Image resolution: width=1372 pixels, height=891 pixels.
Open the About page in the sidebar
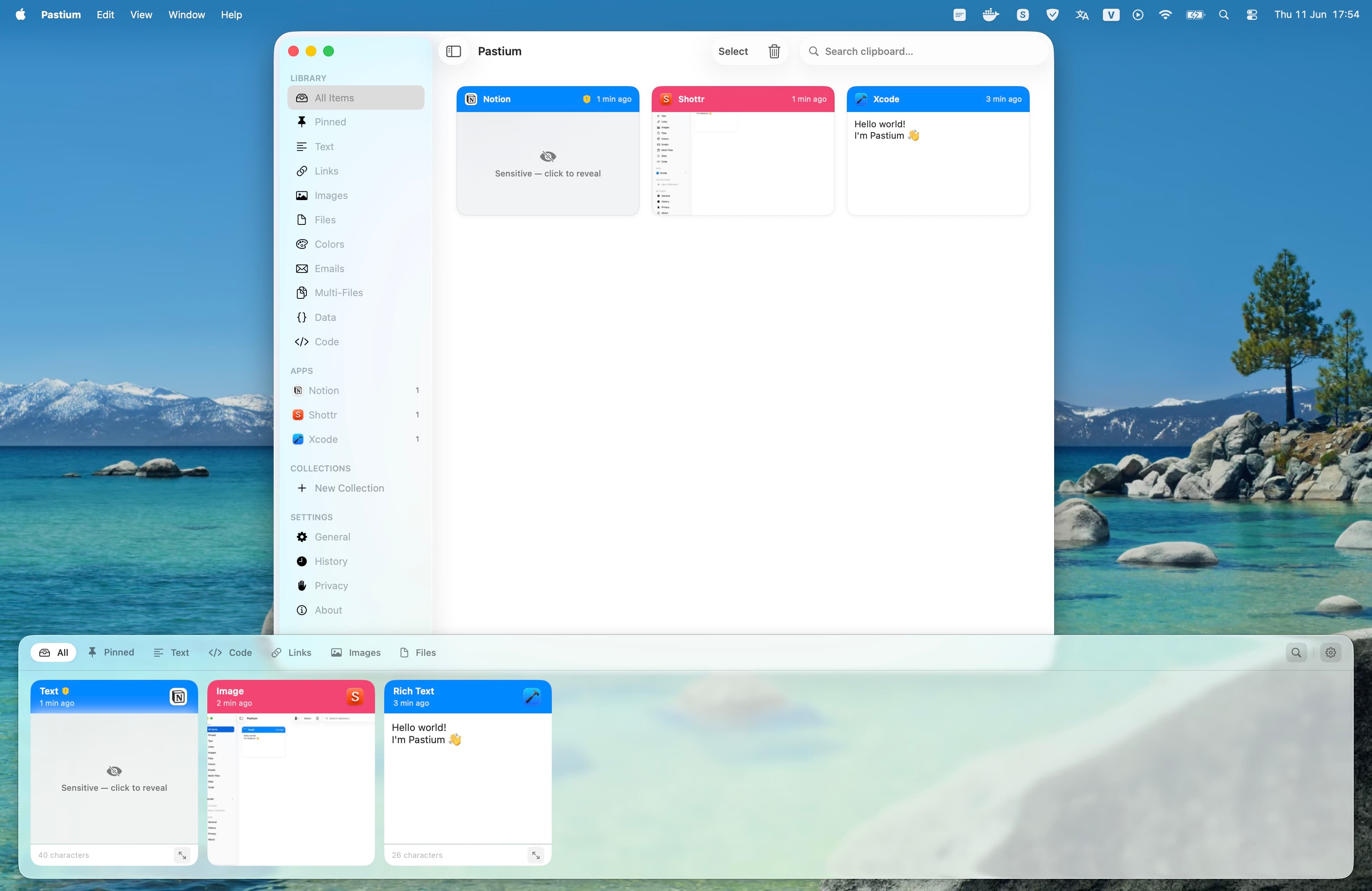(x=356, y=611)
